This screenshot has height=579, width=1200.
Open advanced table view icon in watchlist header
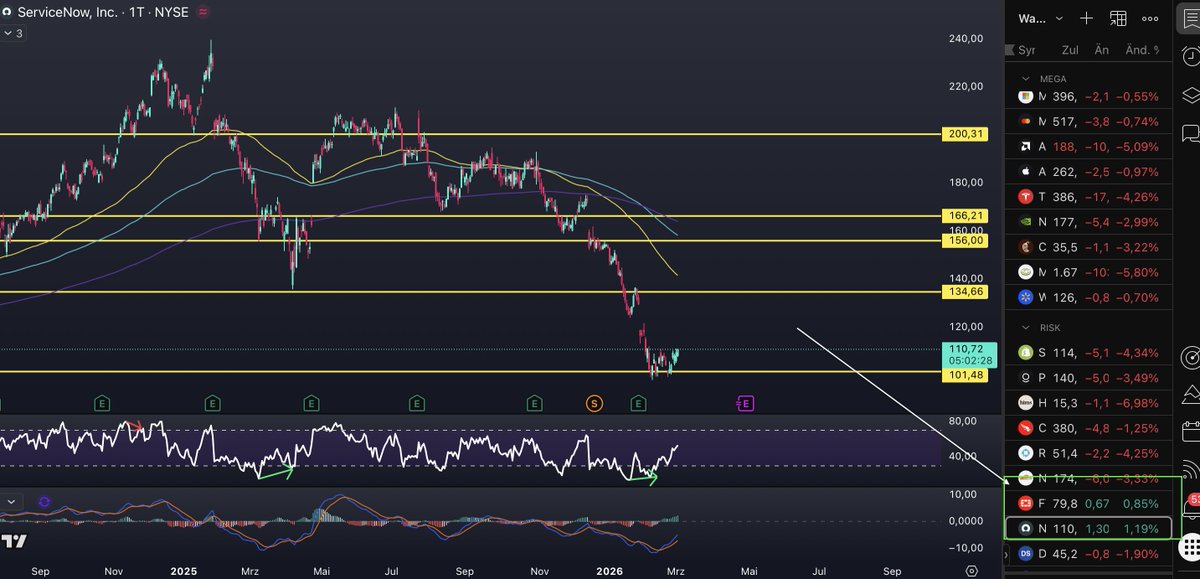[x=1118, y=18]
